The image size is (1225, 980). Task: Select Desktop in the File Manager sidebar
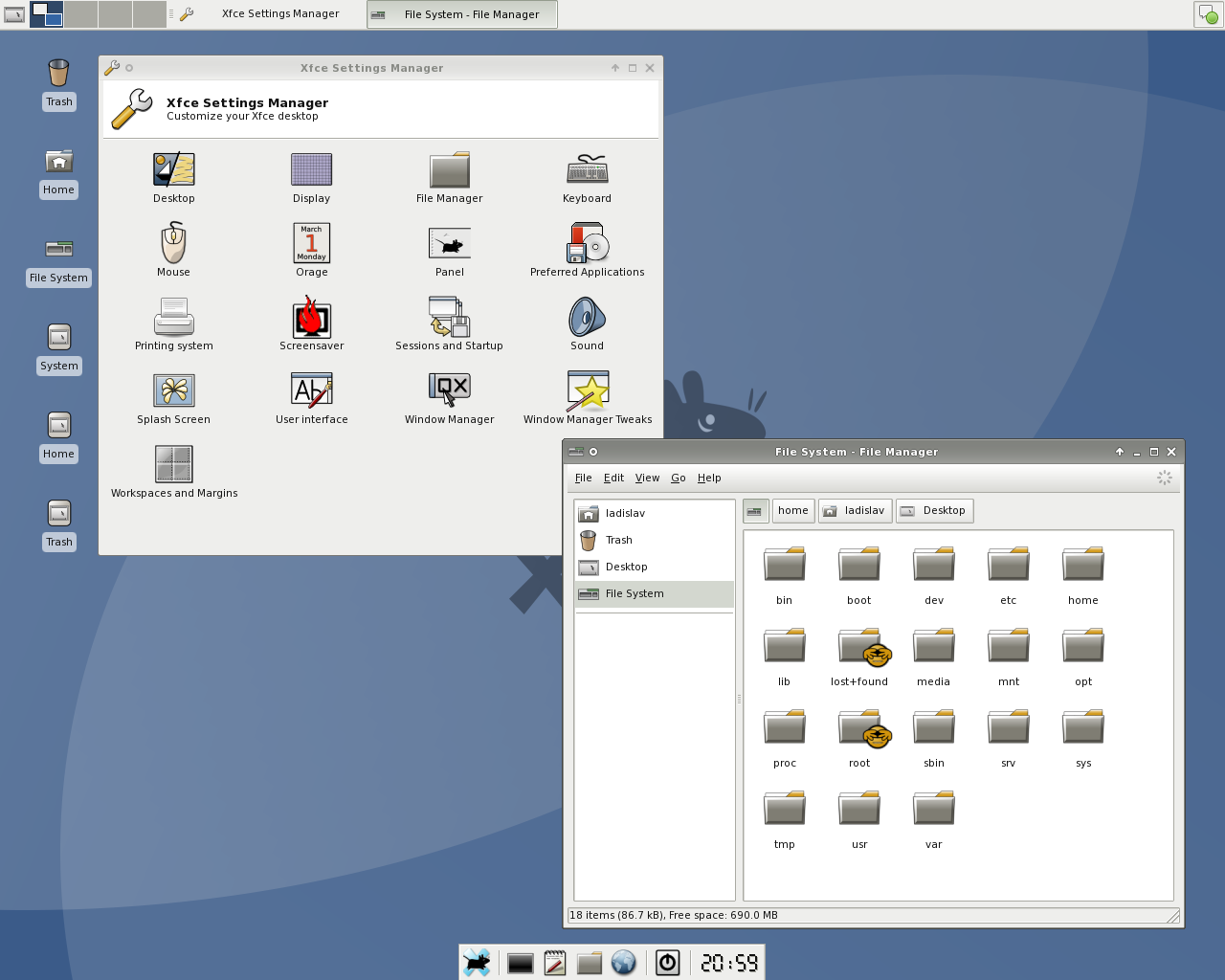point(655,568)
